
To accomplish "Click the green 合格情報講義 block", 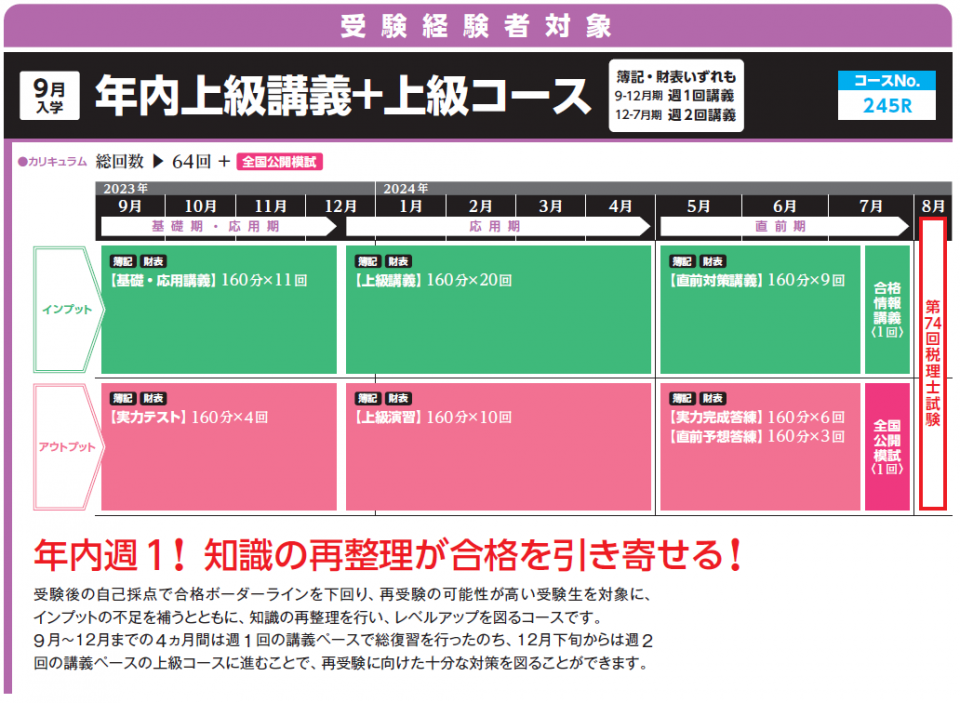I will [x=887, y=310].
